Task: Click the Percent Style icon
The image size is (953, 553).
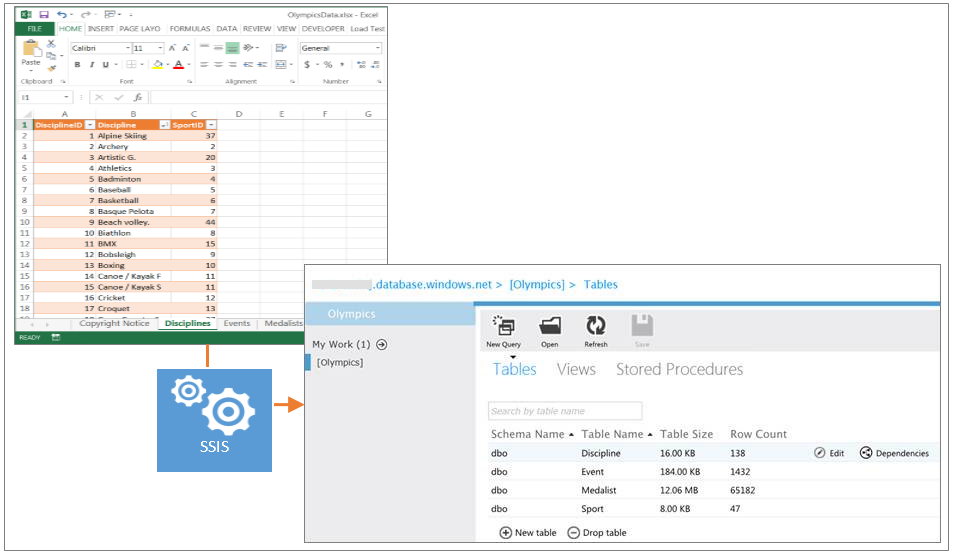Action: point(328,64)
